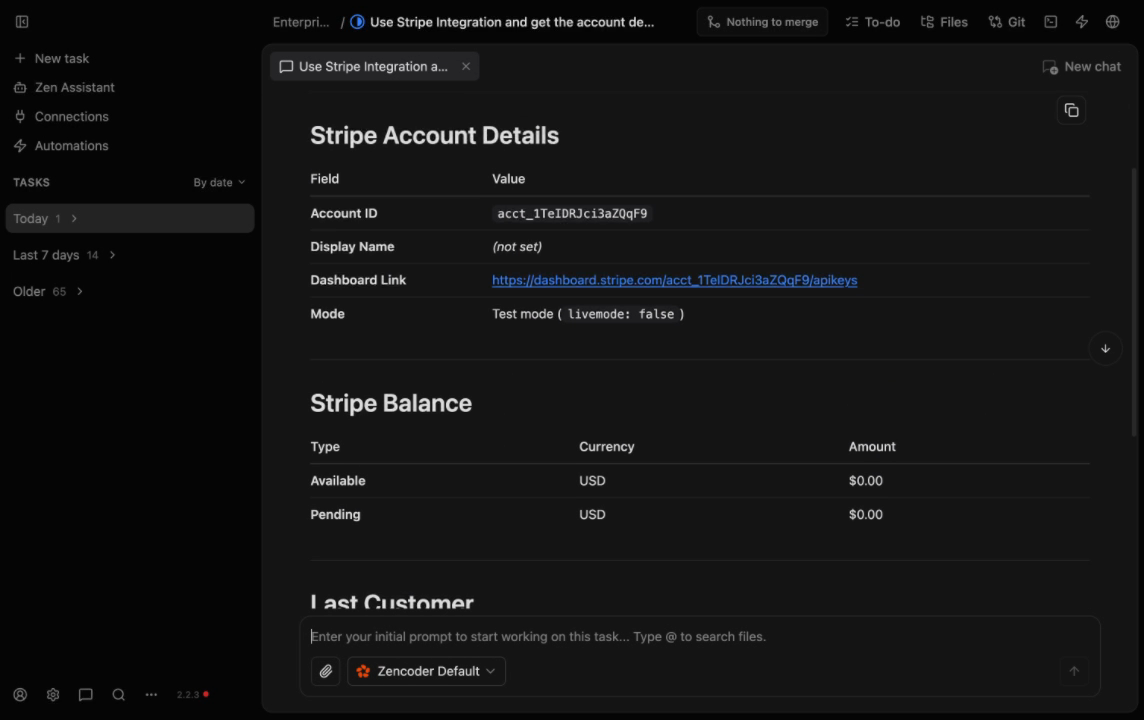
Task: Attach a file with the paperclip icon
Action: click(325, 671)
